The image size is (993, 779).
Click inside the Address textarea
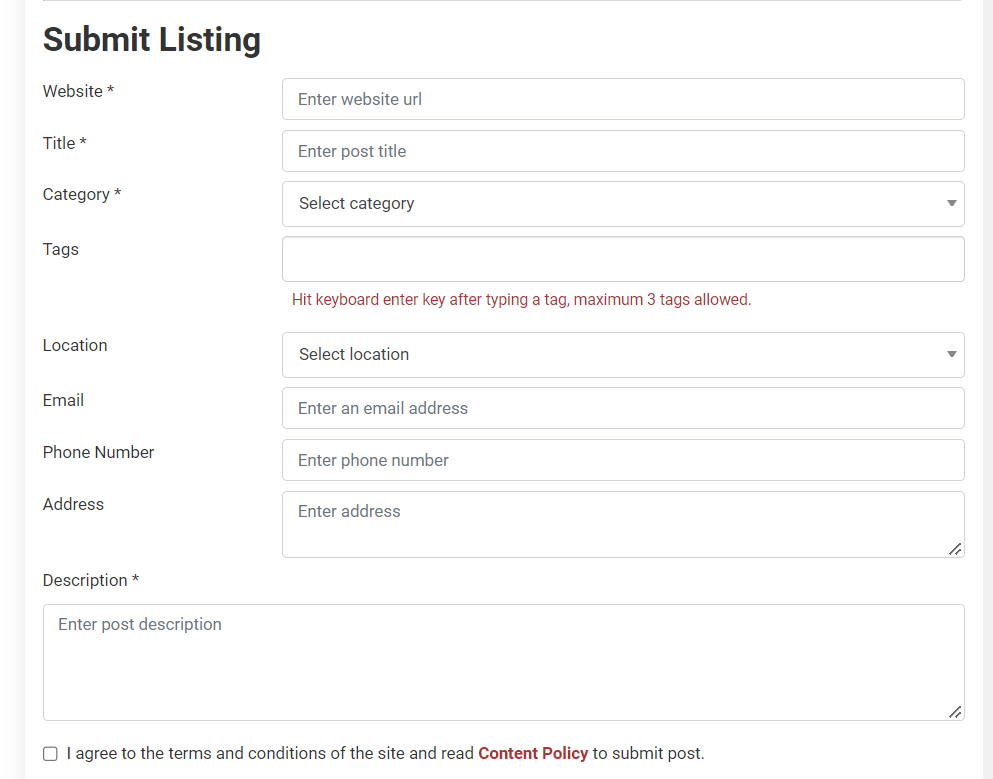[x=623, y=524]
